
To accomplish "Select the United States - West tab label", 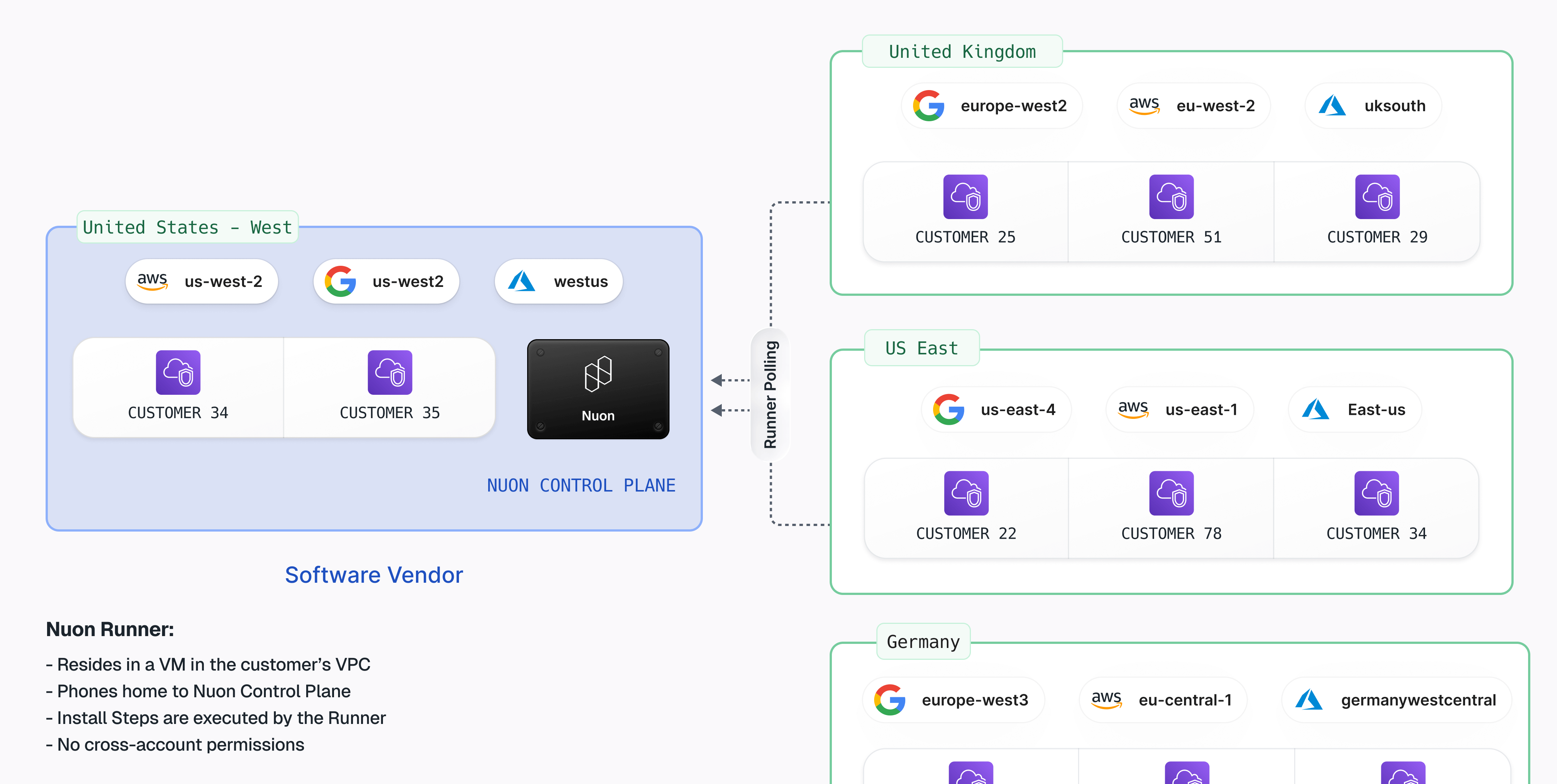I will 187,227.
